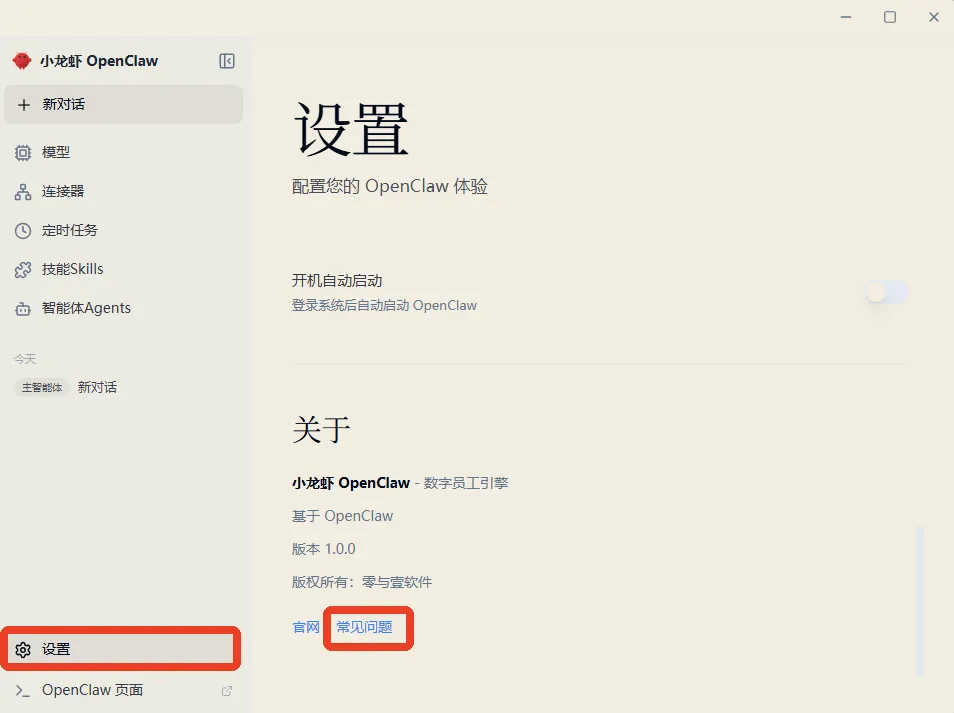This screenshot has height=713, width=954.
Task: Click the 版权所有：零与壹软件 text
Action: (362, 582)
